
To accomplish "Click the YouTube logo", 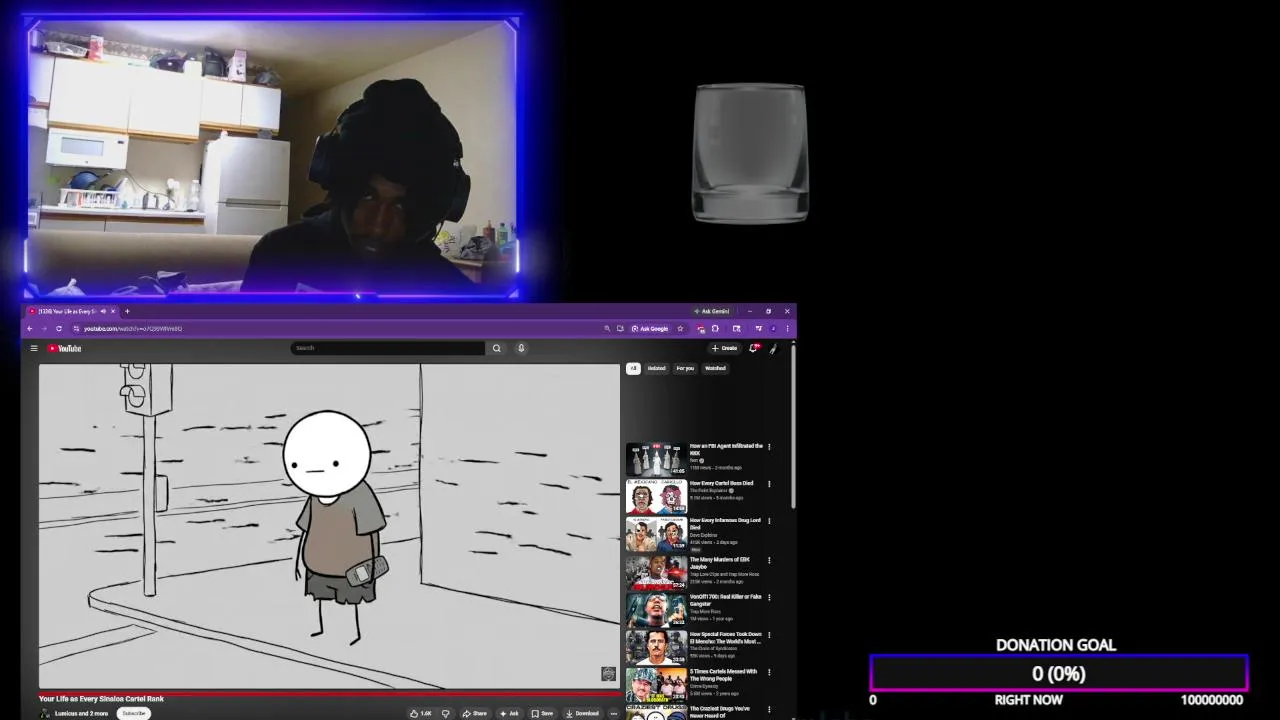I will (64, 348).
